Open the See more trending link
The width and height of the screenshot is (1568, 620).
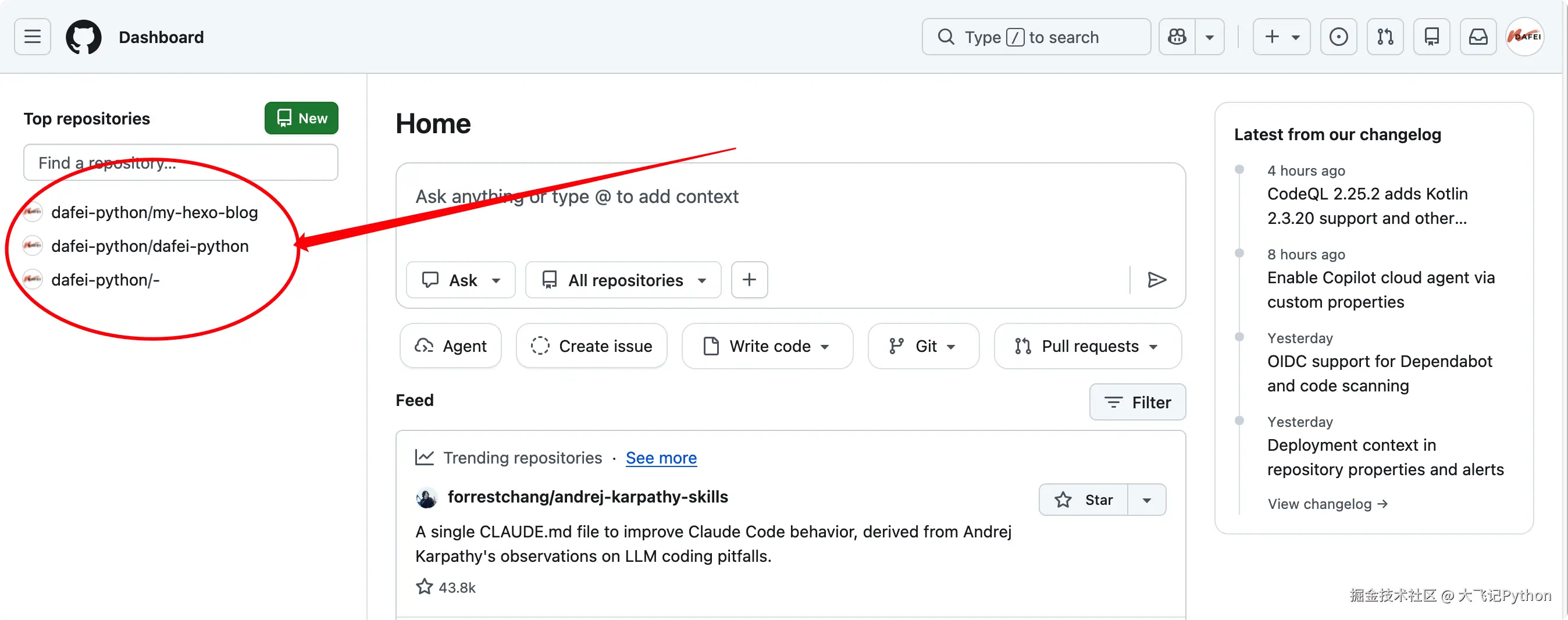(x=661, y=458)
